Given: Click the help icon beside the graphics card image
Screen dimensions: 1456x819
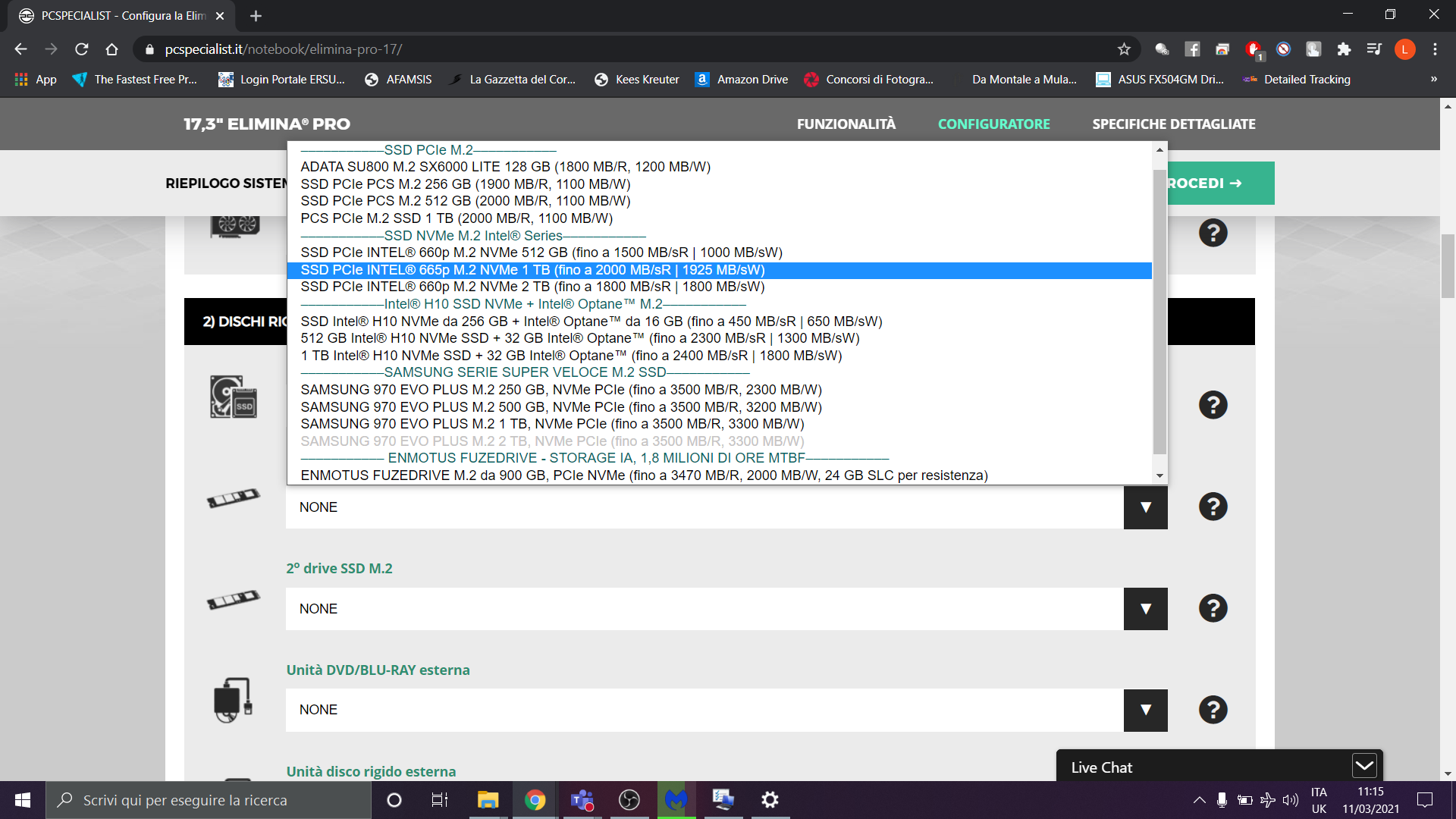Looking at the screenshot, I should click(1213, 233).
